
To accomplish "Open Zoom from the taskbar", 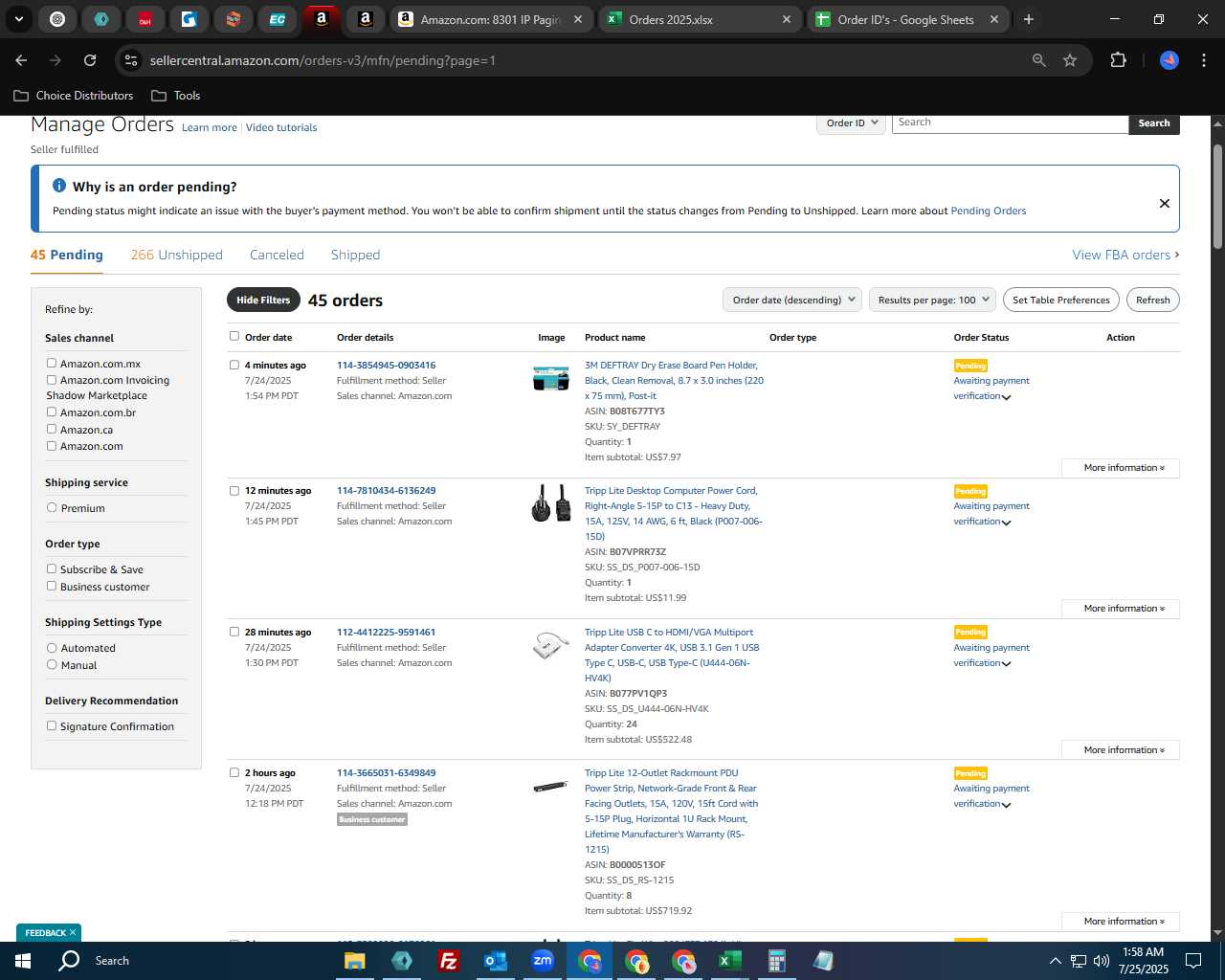I will 543,961.
